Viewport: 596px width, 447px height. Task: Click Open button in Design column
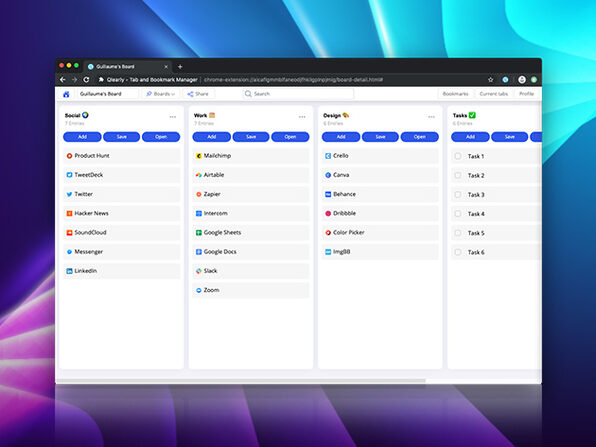420,137
